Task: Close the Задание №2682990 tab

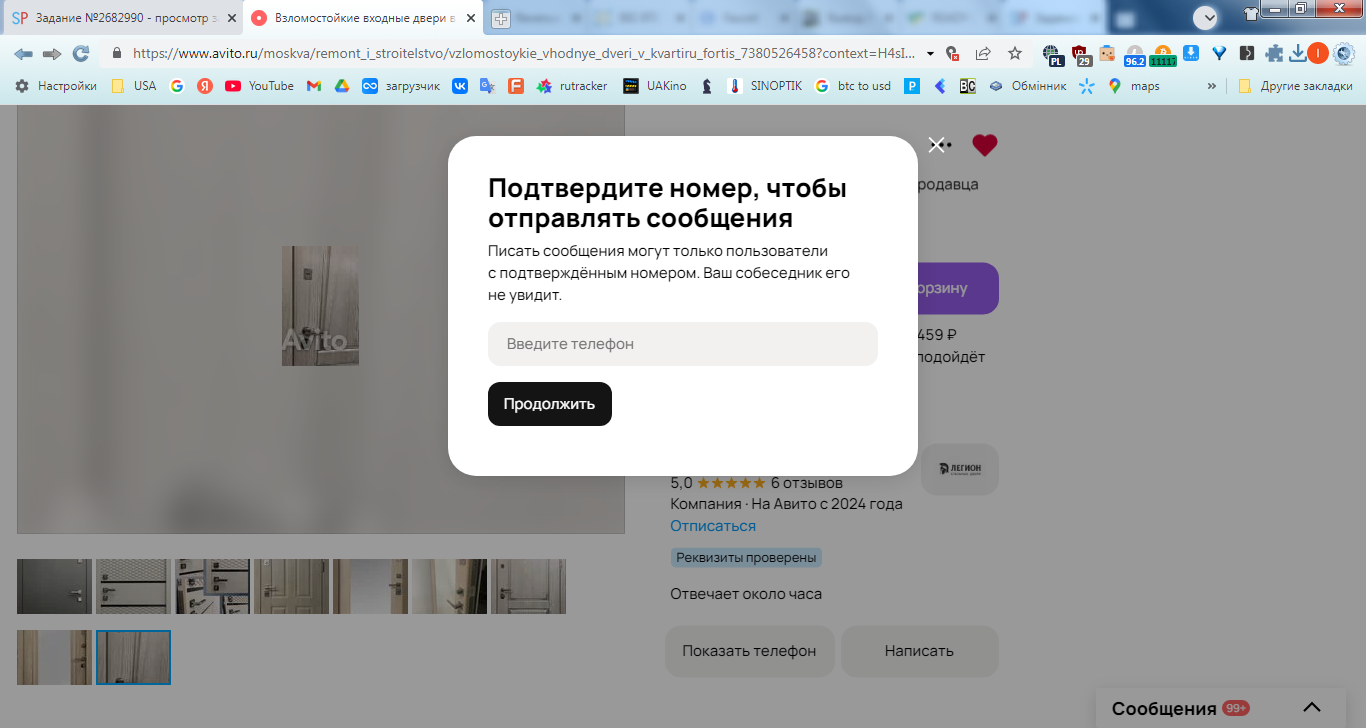Action: coord(232,18)
